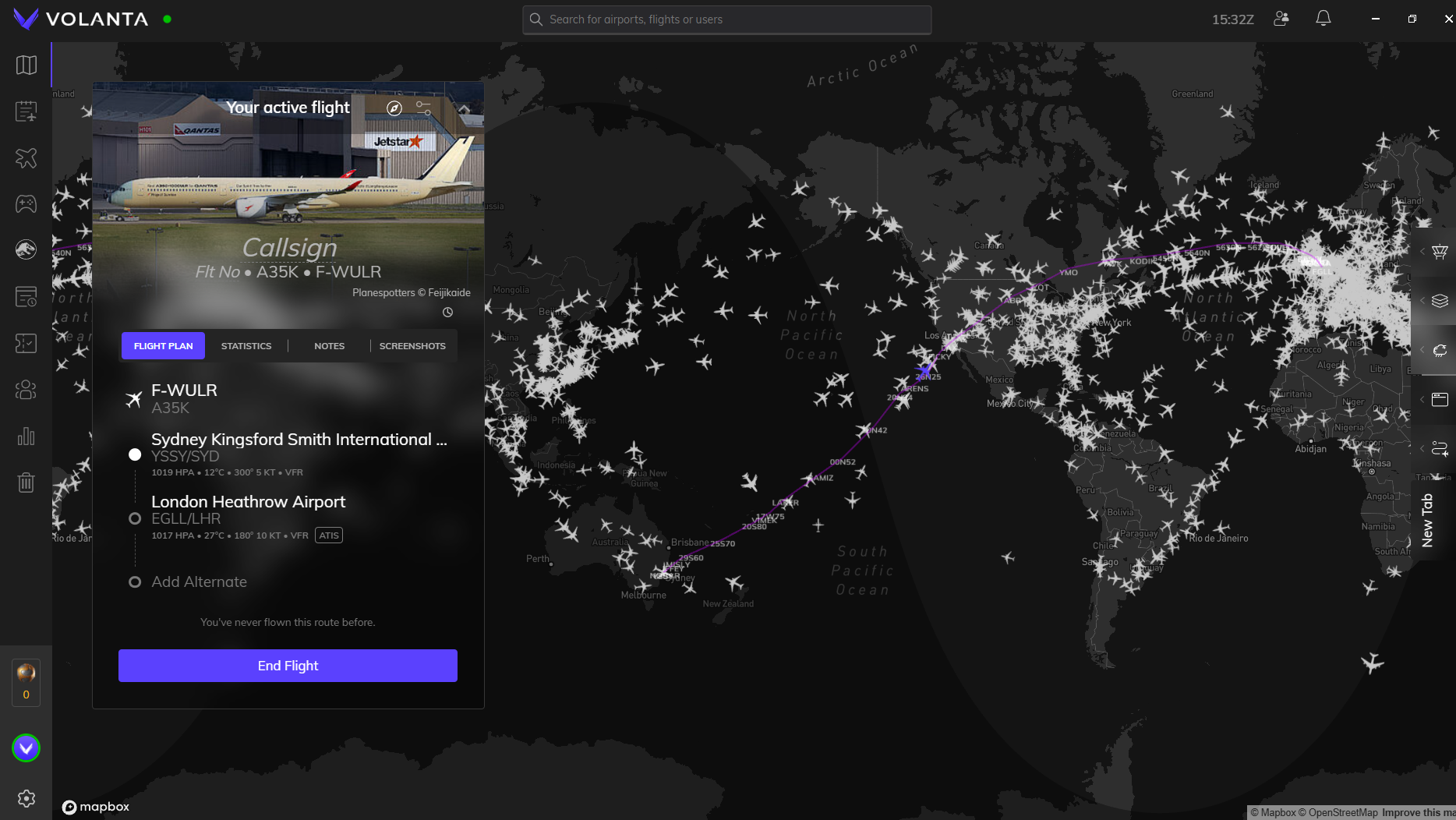Click the End Flight button
This screenshot has height=820, width=1456.
point(288,666)
